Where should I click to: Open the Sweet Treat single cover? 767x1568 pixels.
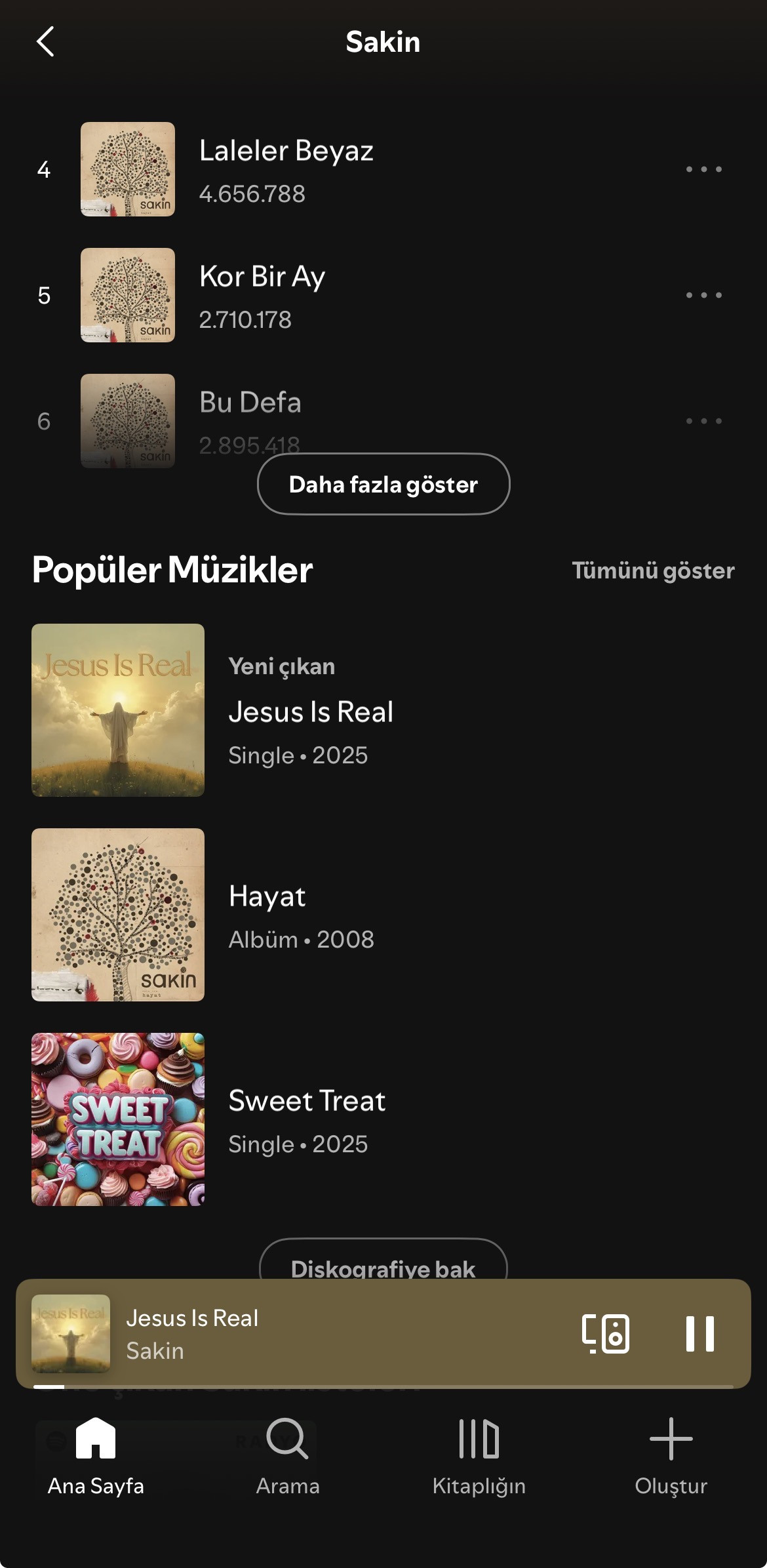118,1119
